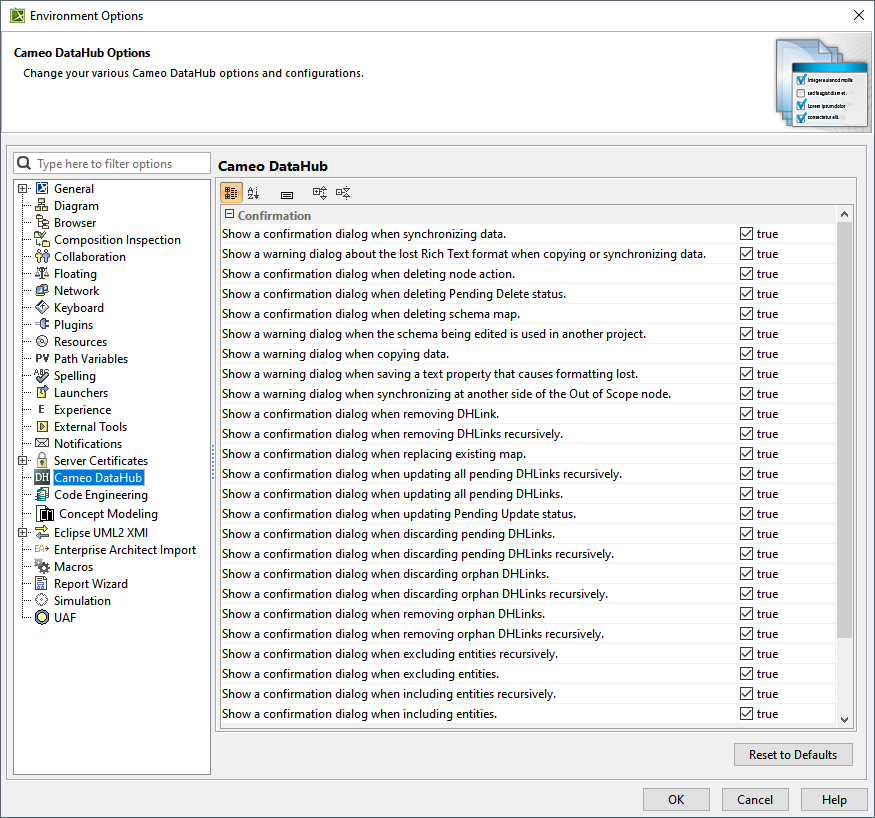The image size is (875, 818).
Task: Uncheck lost Rich Text format warning checkbox
Action: pos(746,254)
